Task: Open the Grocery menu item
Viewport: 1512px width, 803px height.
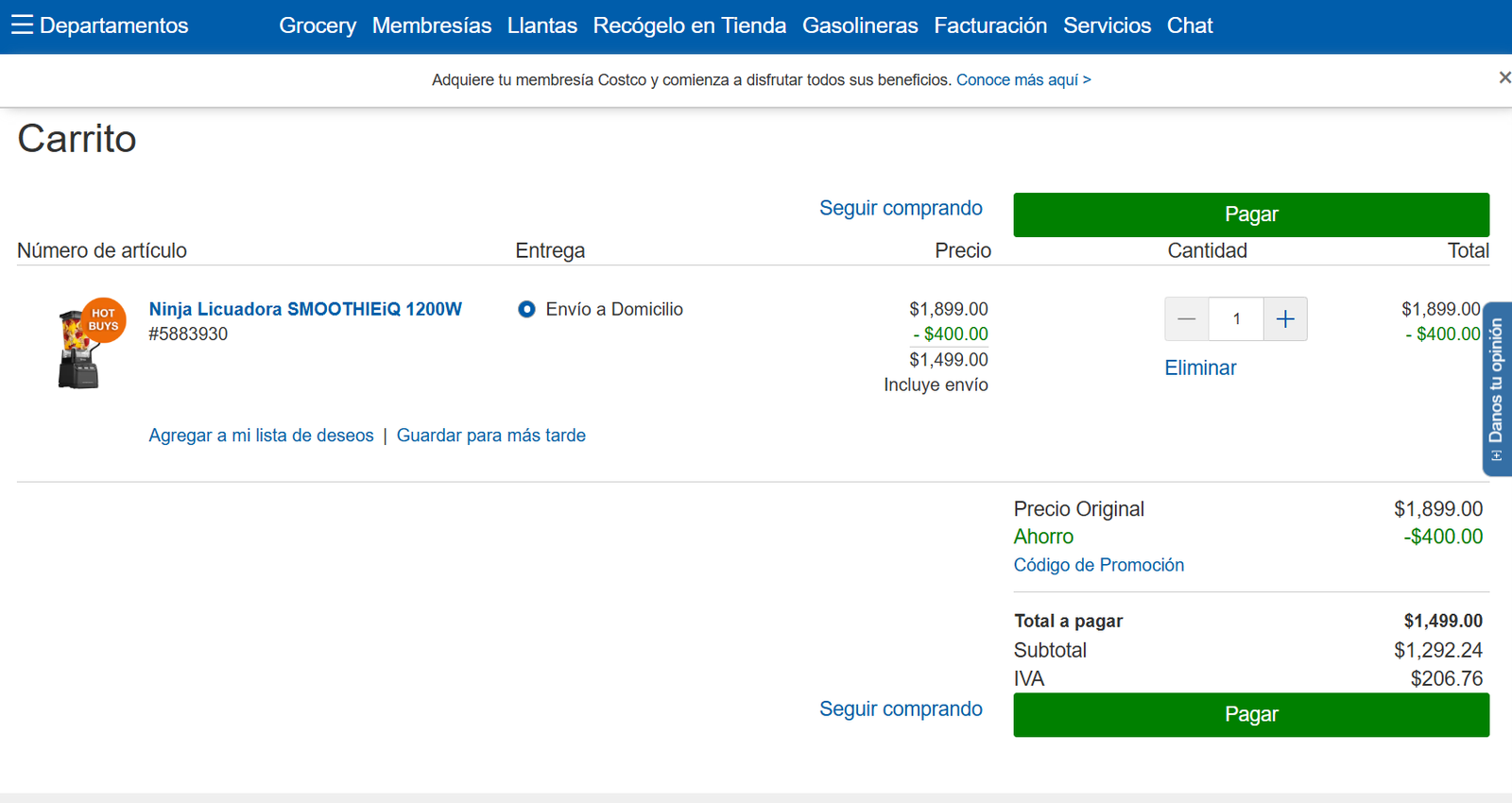Action: coord(318,26)
